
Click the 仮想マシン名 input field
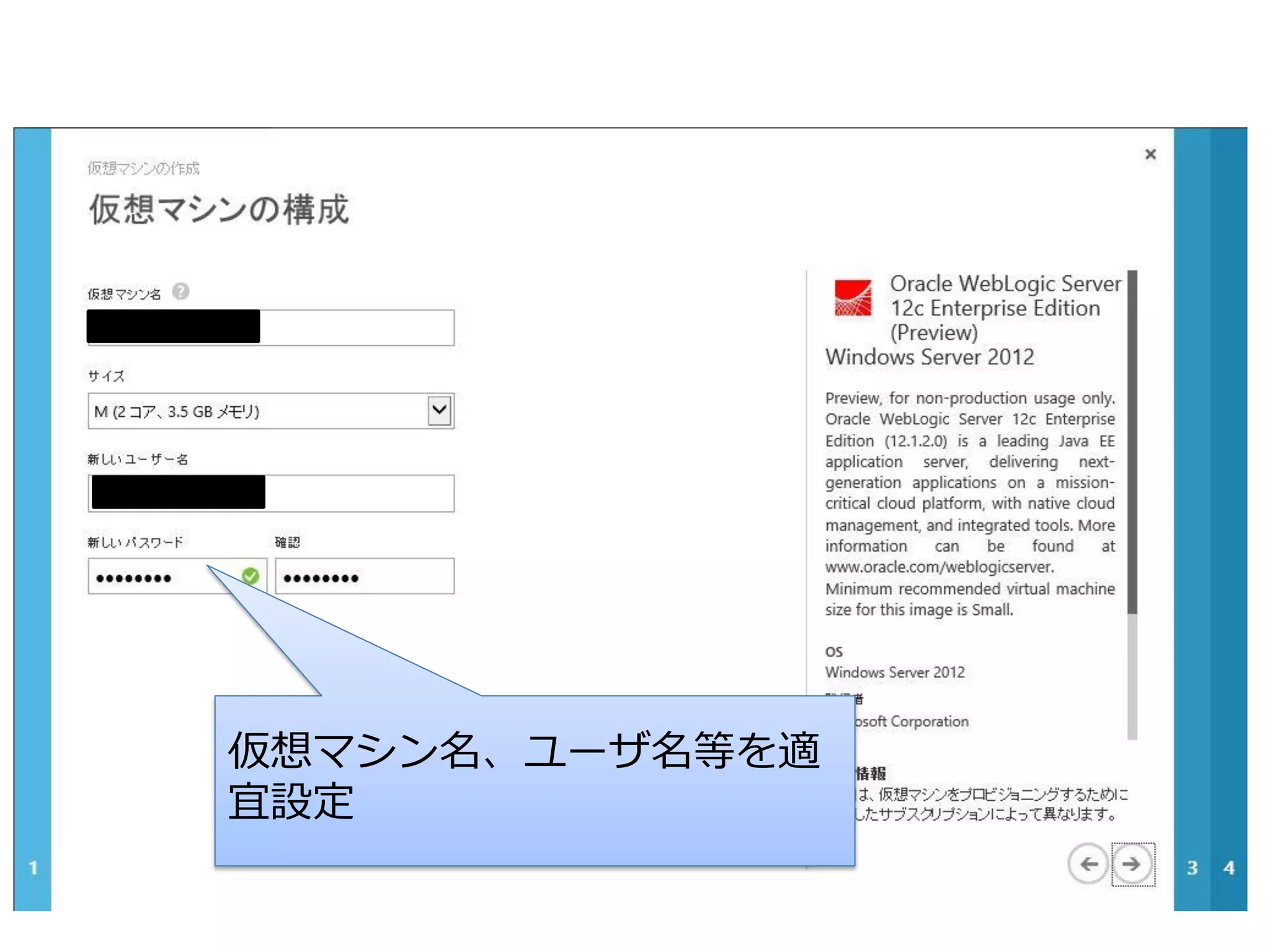(x=271, y=327)
